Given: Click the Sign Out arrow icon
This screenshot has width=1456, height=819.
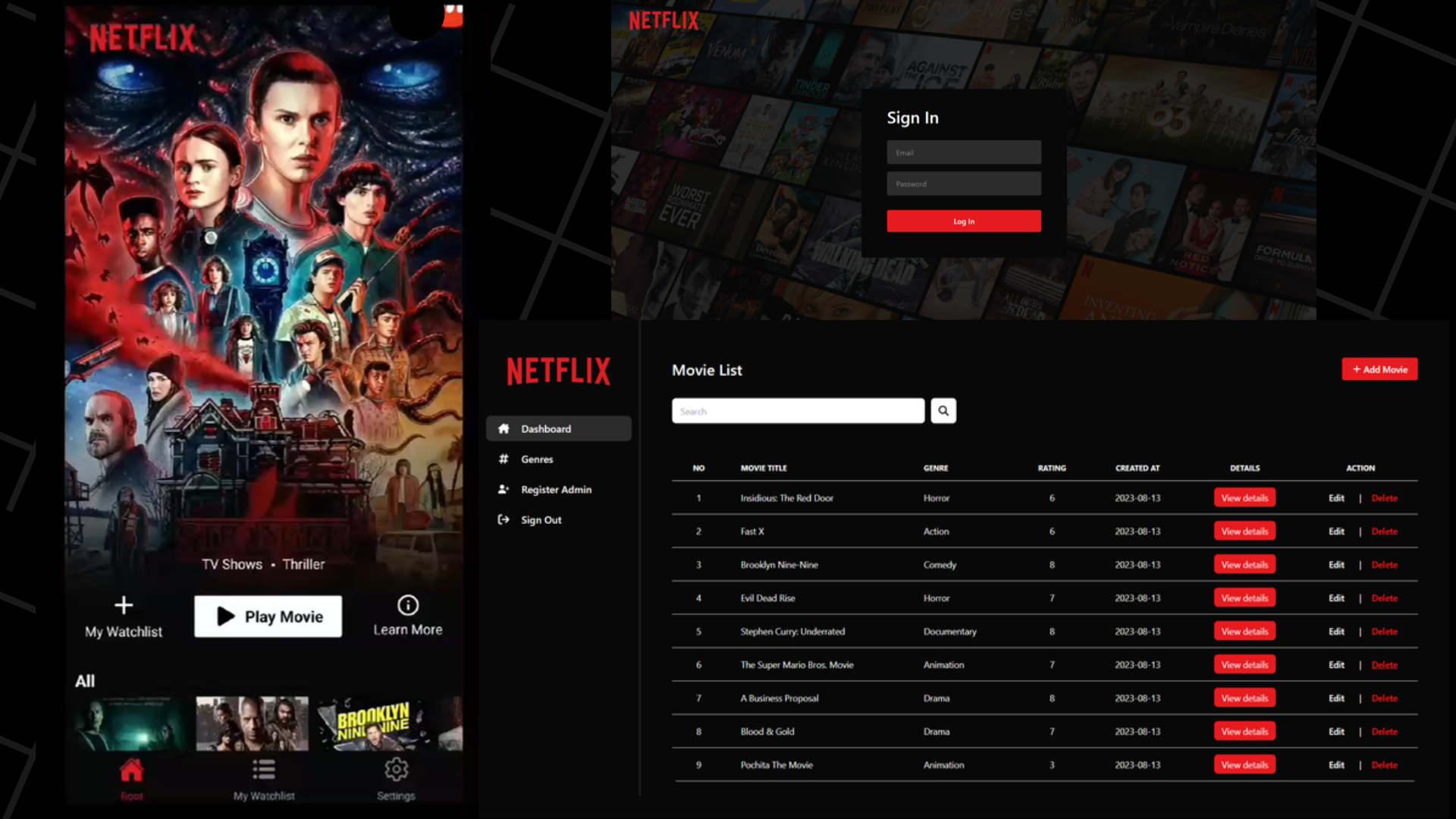Looking at the screenshot, I should point(504,519).
